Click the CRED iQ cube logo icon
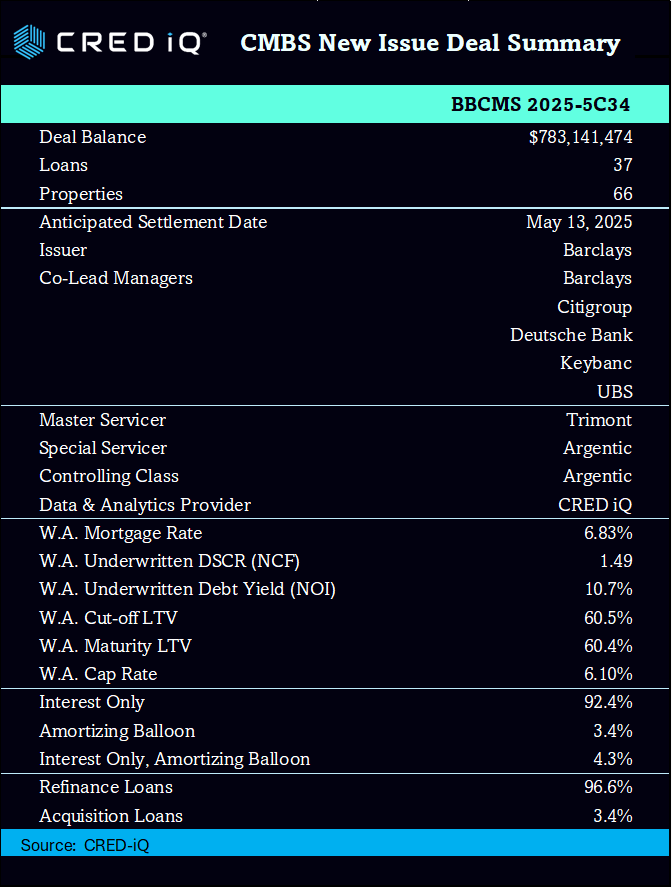This screenshot has width=672, height=888. [29, 43]
